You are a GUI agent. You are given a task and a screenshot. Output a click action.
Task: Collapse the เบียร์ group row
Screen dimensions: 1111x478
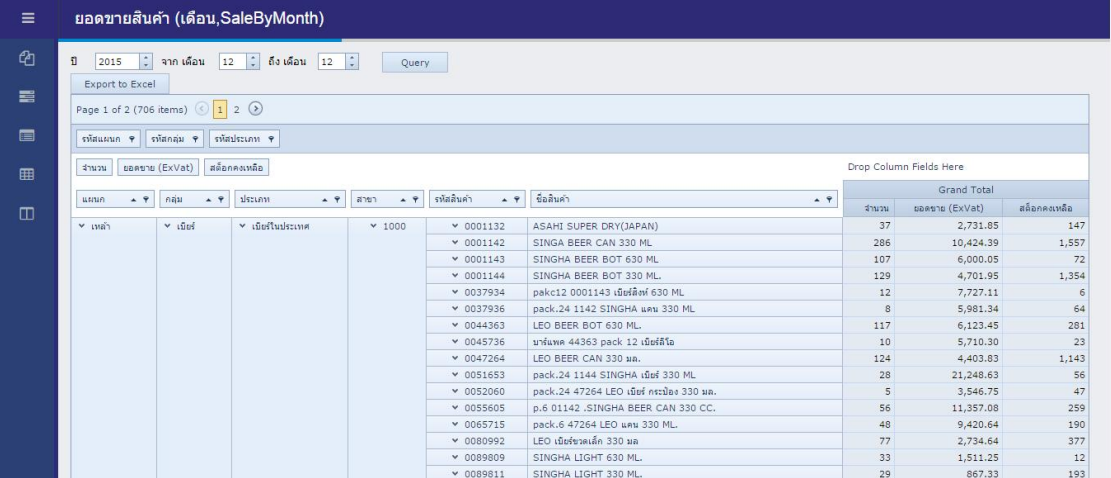pyautogui.click(x=168, y=226)
